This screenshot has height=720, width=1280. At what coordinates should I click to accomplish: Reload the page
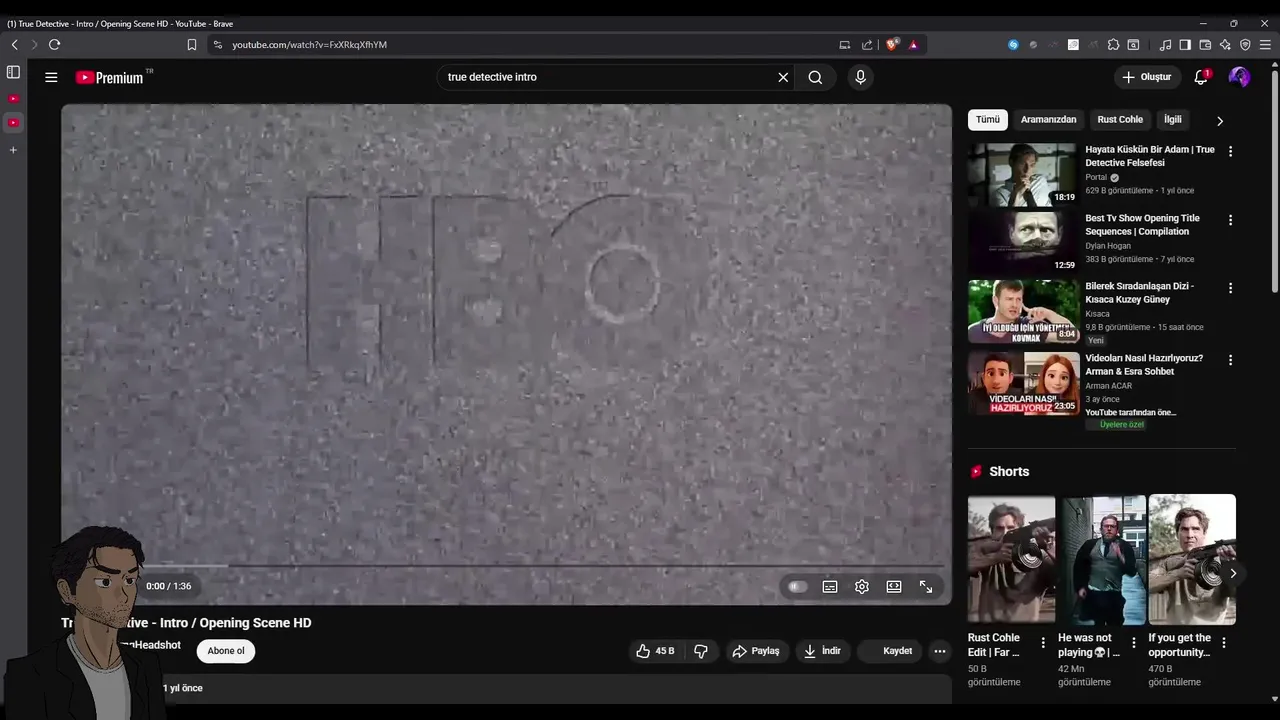tap(54, 45)
